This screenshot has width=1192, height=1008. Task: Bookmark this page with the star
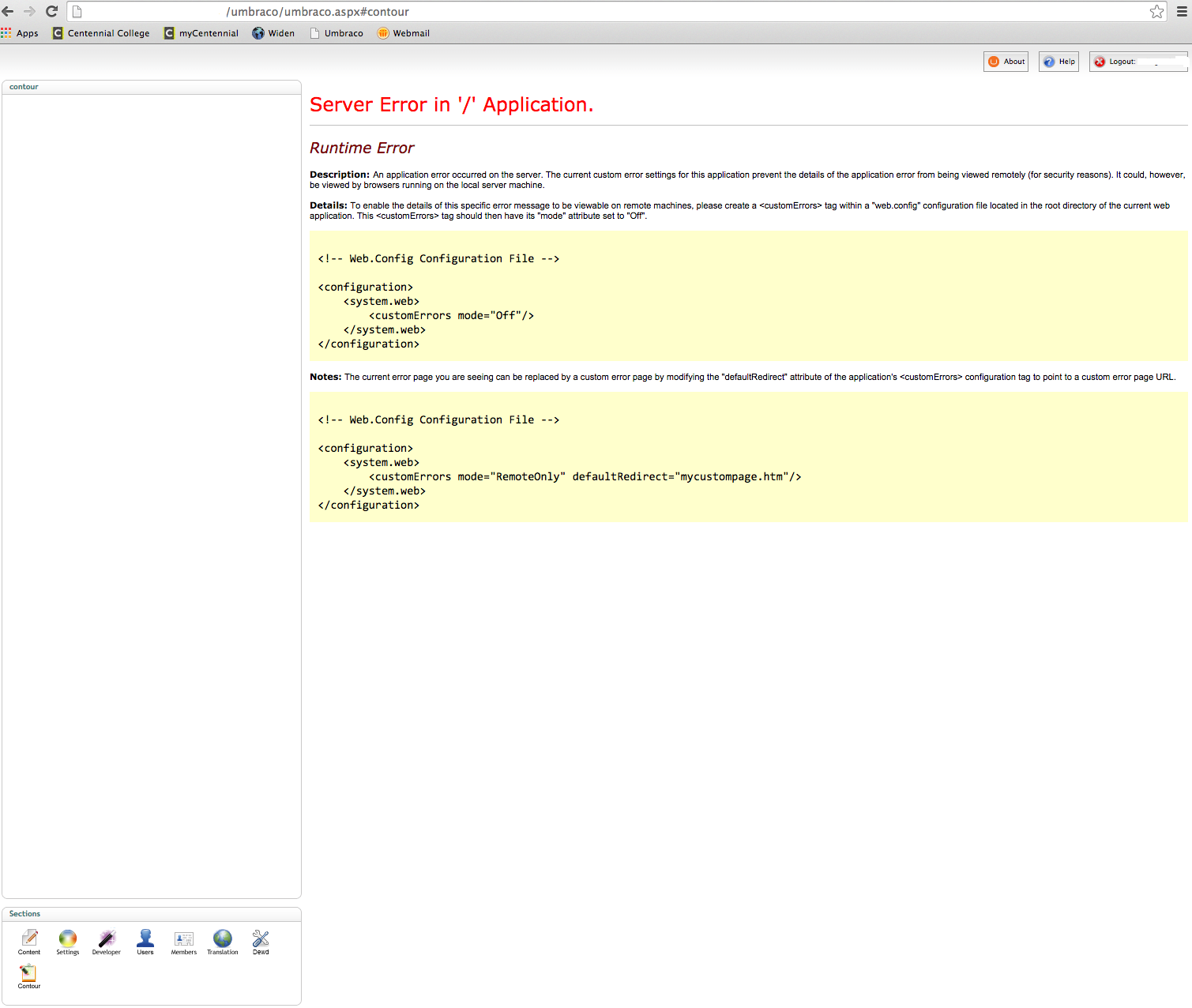[x=1156, y=11]
